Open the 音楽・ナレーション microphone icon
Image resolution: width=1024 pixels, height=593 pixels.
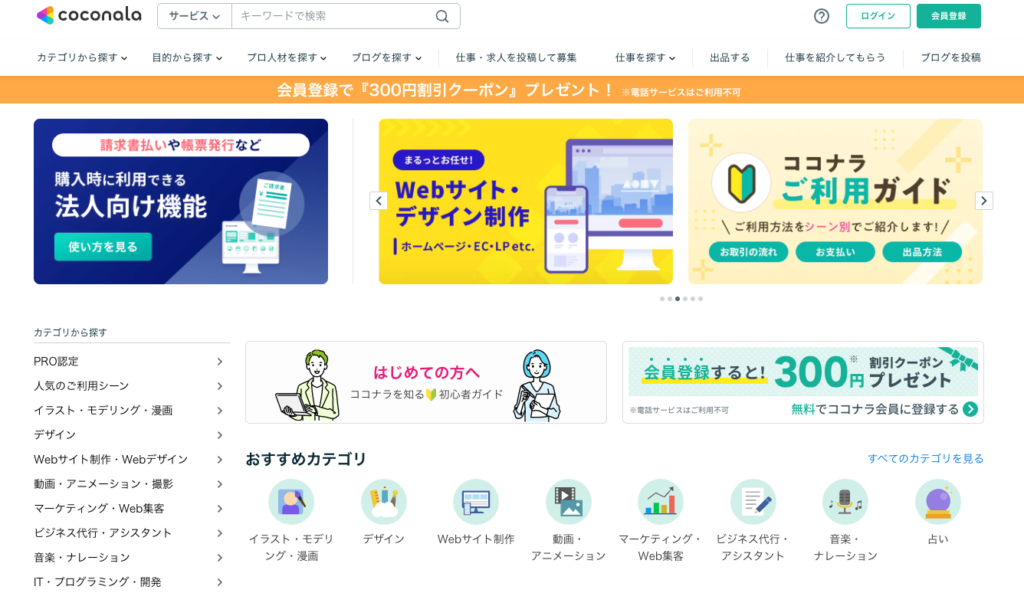[845, 502]
